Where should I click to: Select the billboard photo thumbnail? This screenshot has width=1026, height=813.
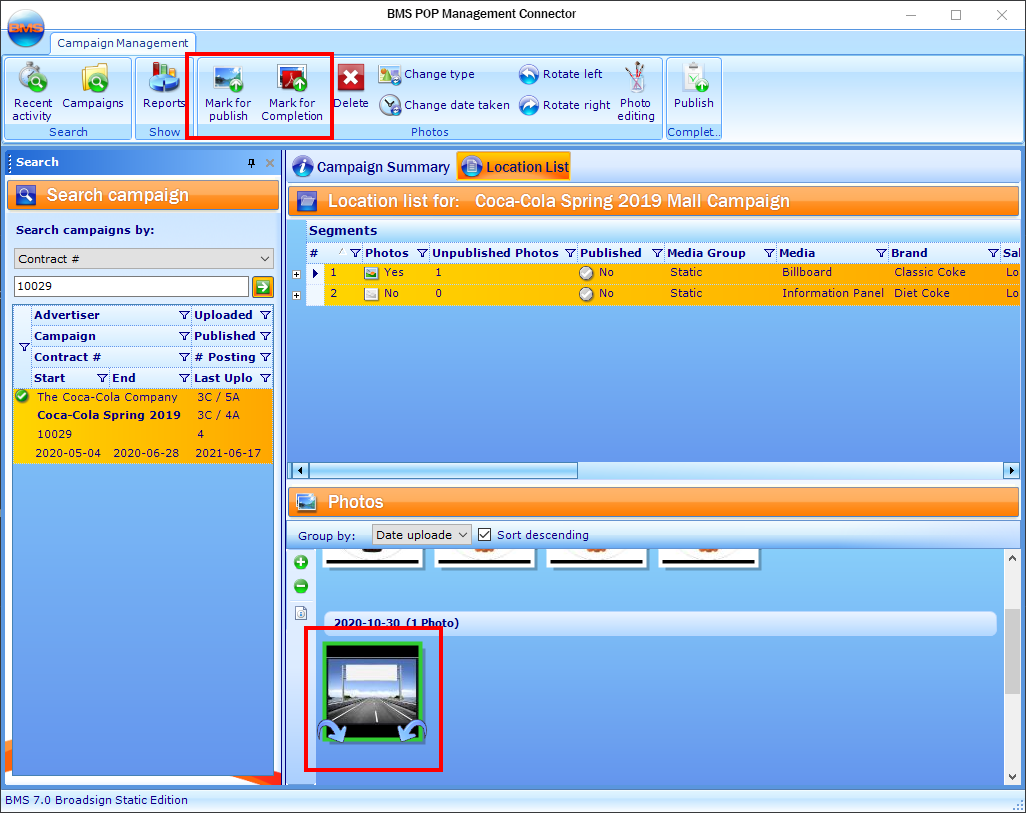(373, 691)
